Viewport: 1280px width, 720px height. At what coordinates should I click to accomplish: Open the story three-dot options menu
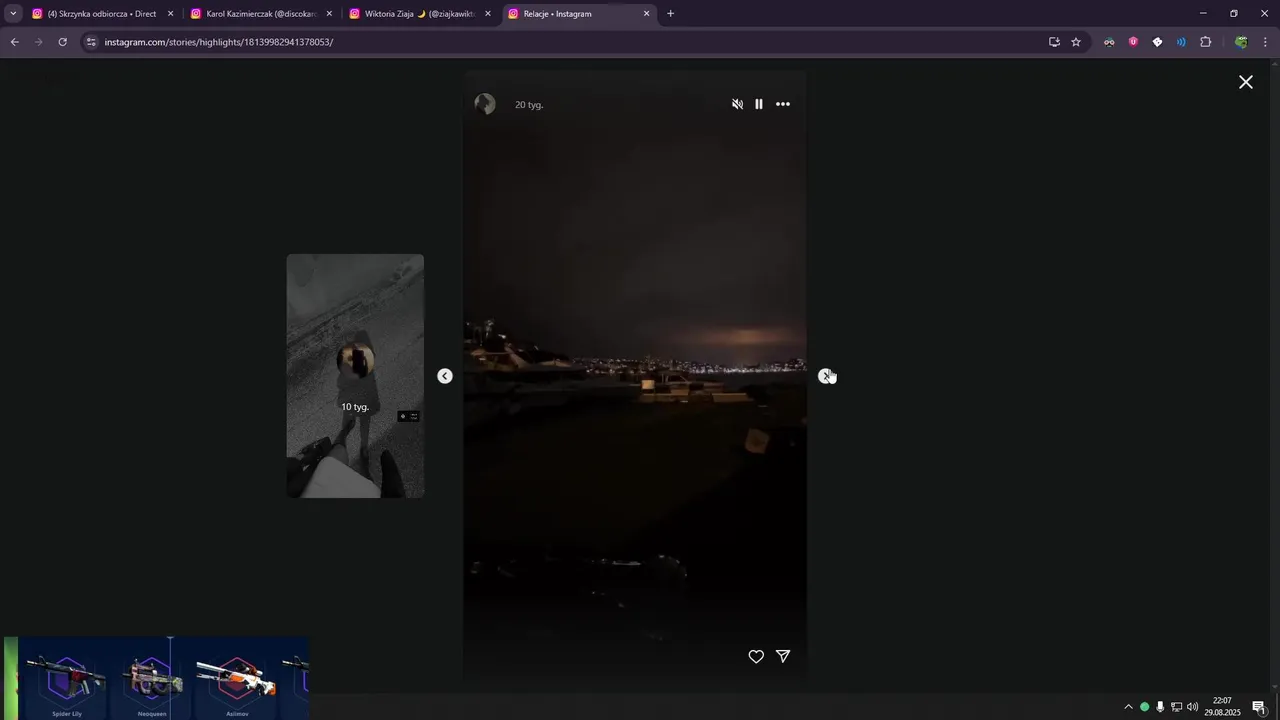pos(783,104)
